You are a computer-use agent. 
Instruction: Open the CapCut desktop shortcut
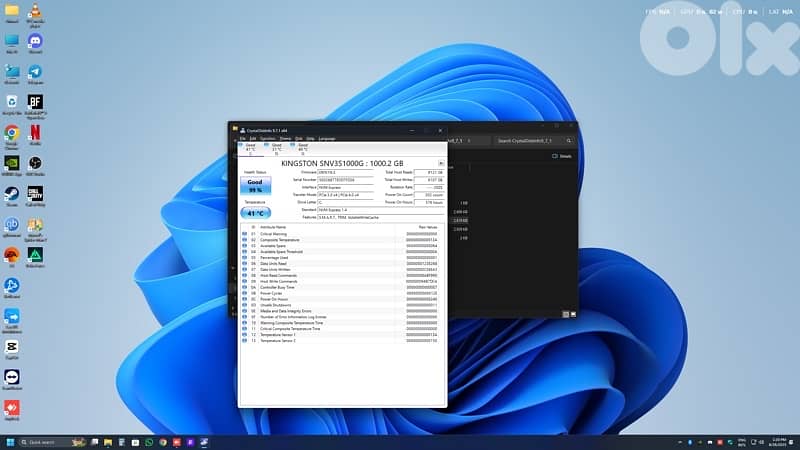(12, 347)
